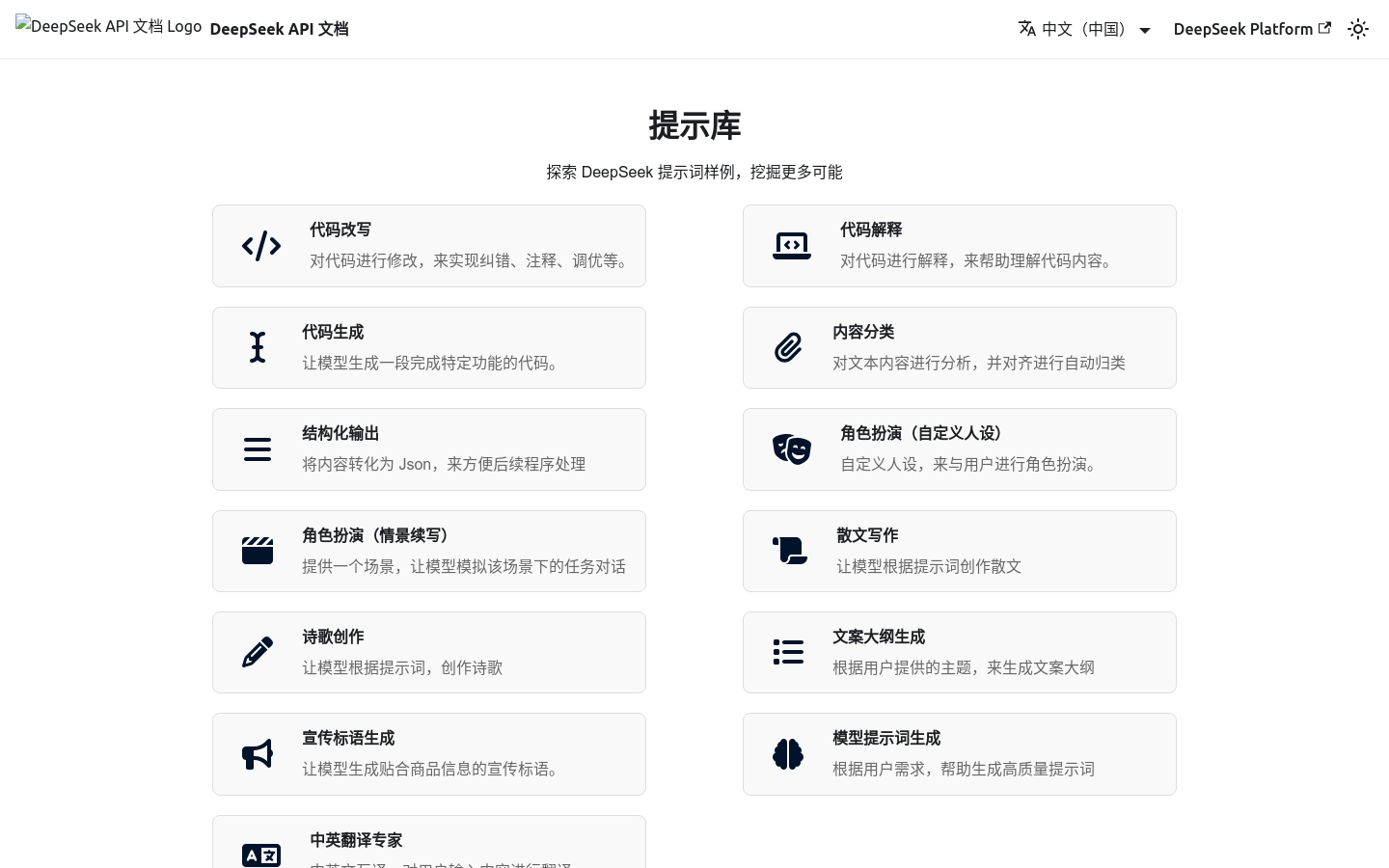
Task: Click the dropdown arrow beside language selector
Action: (x=1145, y=30)
